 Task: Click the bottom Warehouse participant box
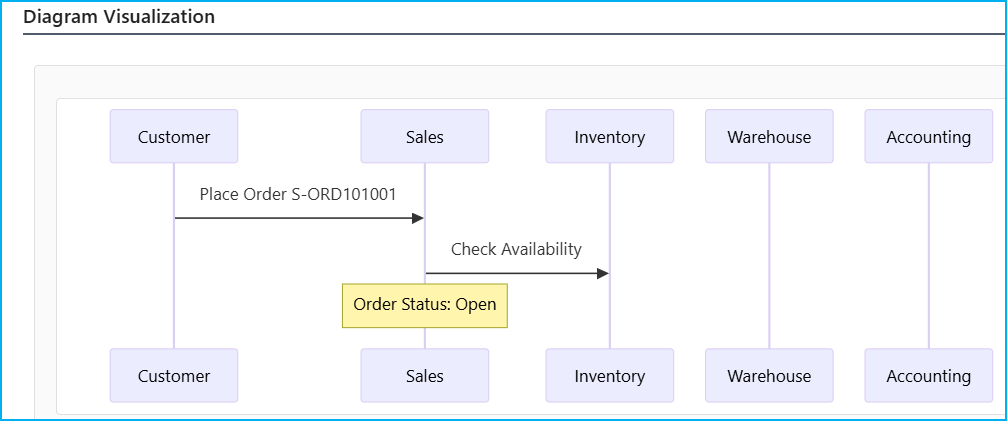[769, 376]
